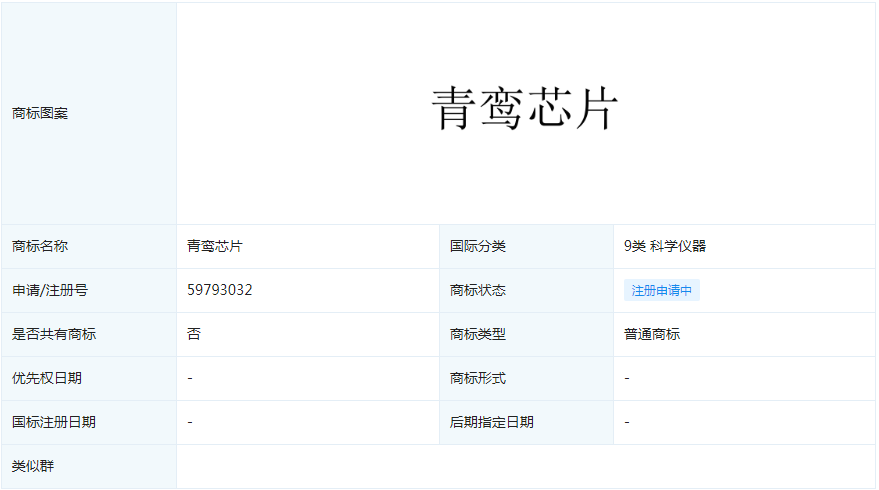Image resolution: width=879 pixels, height=490 pixels.
Task: Select the 否 value for shared trademark
Action: click(194, 334)
